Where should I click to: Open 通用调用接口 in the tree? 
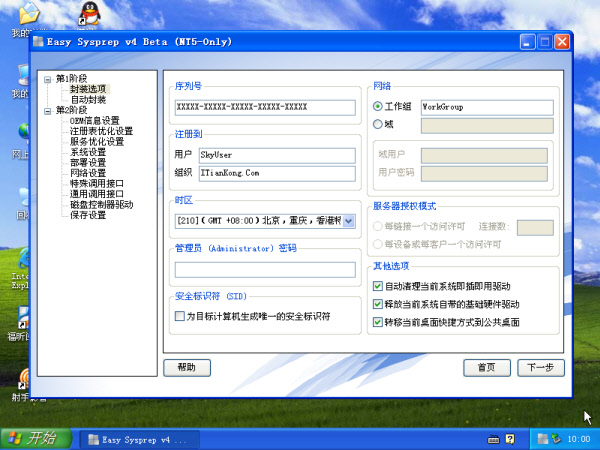(97, 194)
